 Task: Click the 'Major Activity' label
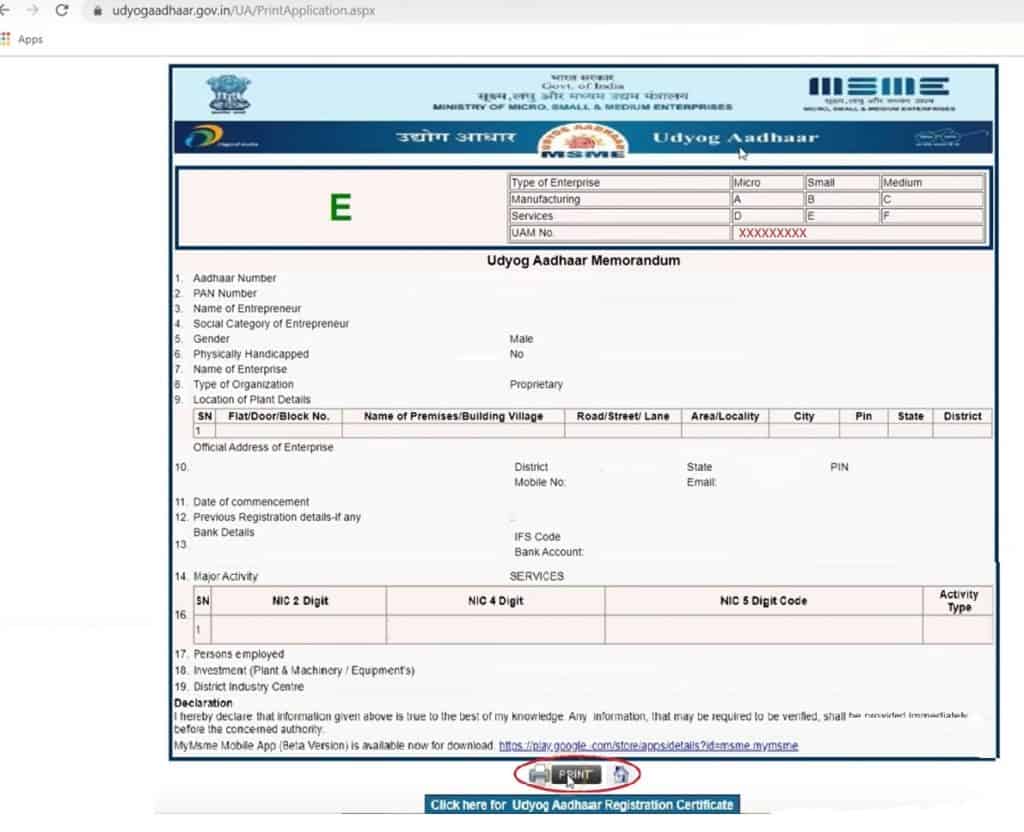coord(225,577)
